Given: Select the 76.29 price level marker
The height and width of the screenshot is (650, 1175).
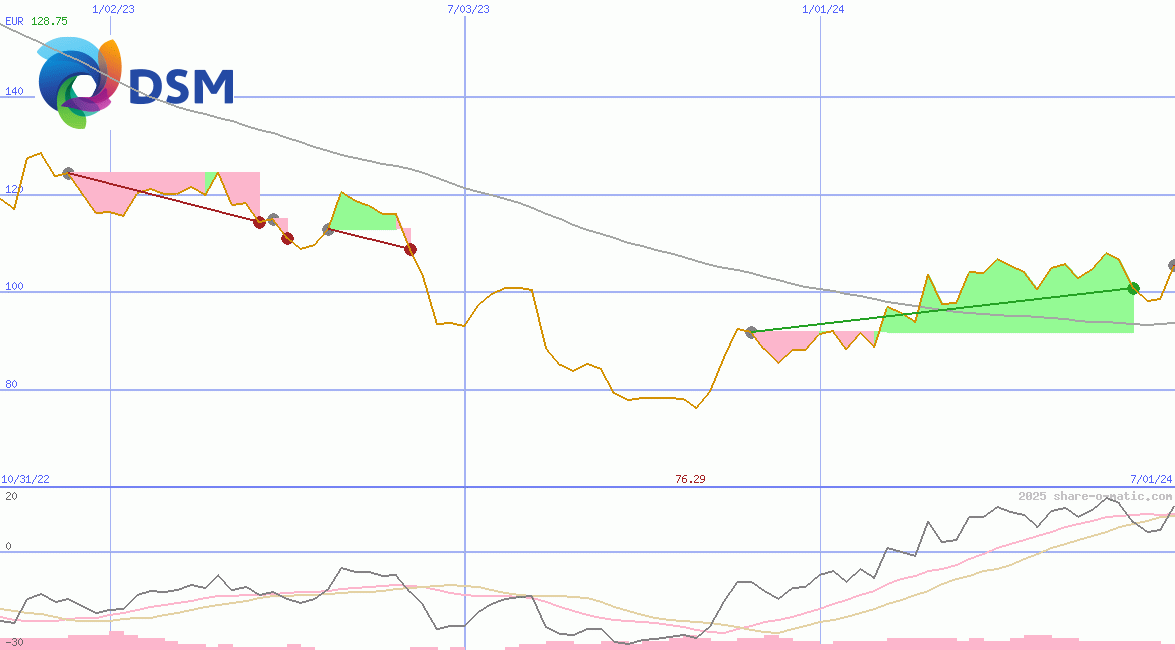Looking at the screenshot, I should pos(689,478).
